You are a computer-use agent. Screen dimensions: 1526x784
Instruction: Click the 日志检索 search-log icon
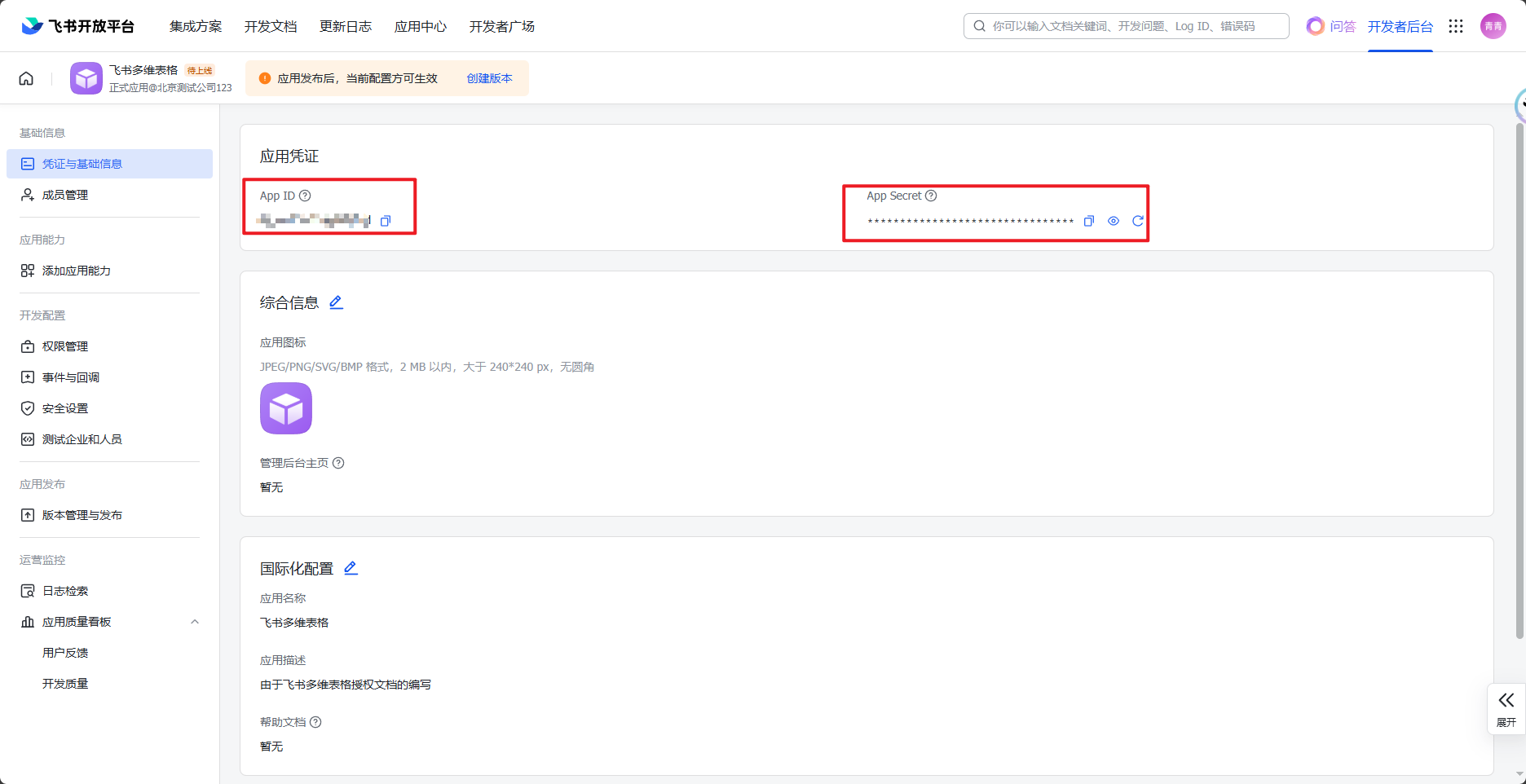pyautogui.click(x=28, y=591)
